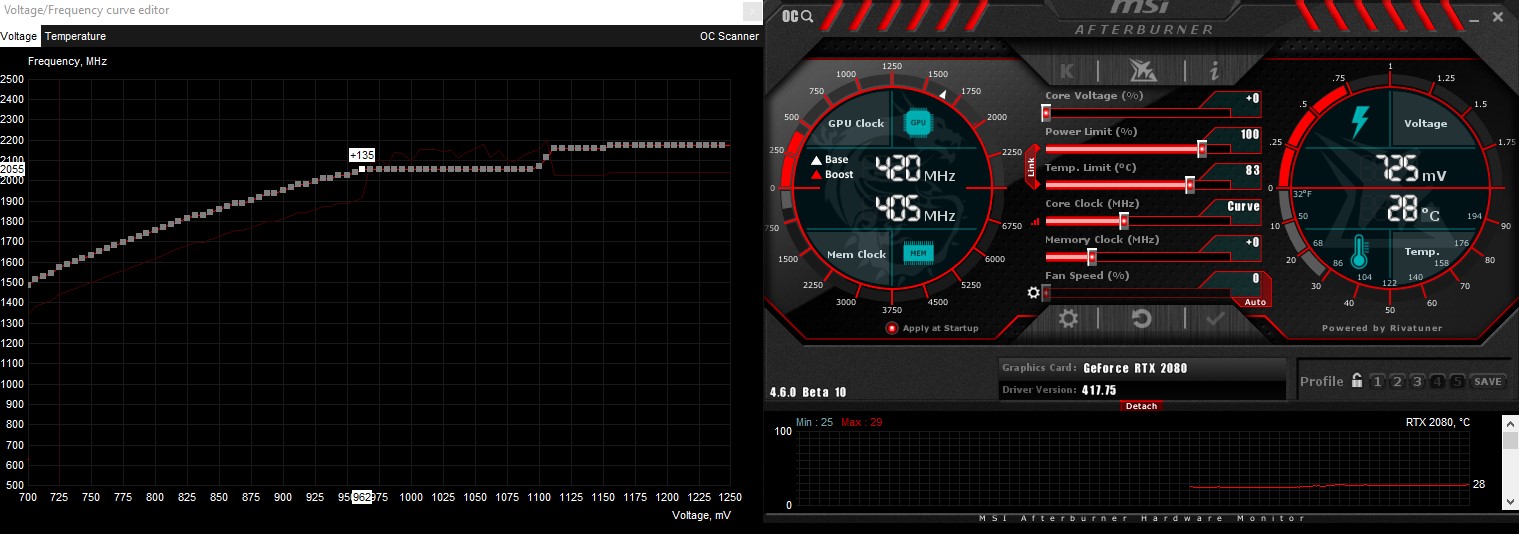1519x534 pixels.
Task: Click the Core Voltage slider handle
Action: coord(1046,113)
